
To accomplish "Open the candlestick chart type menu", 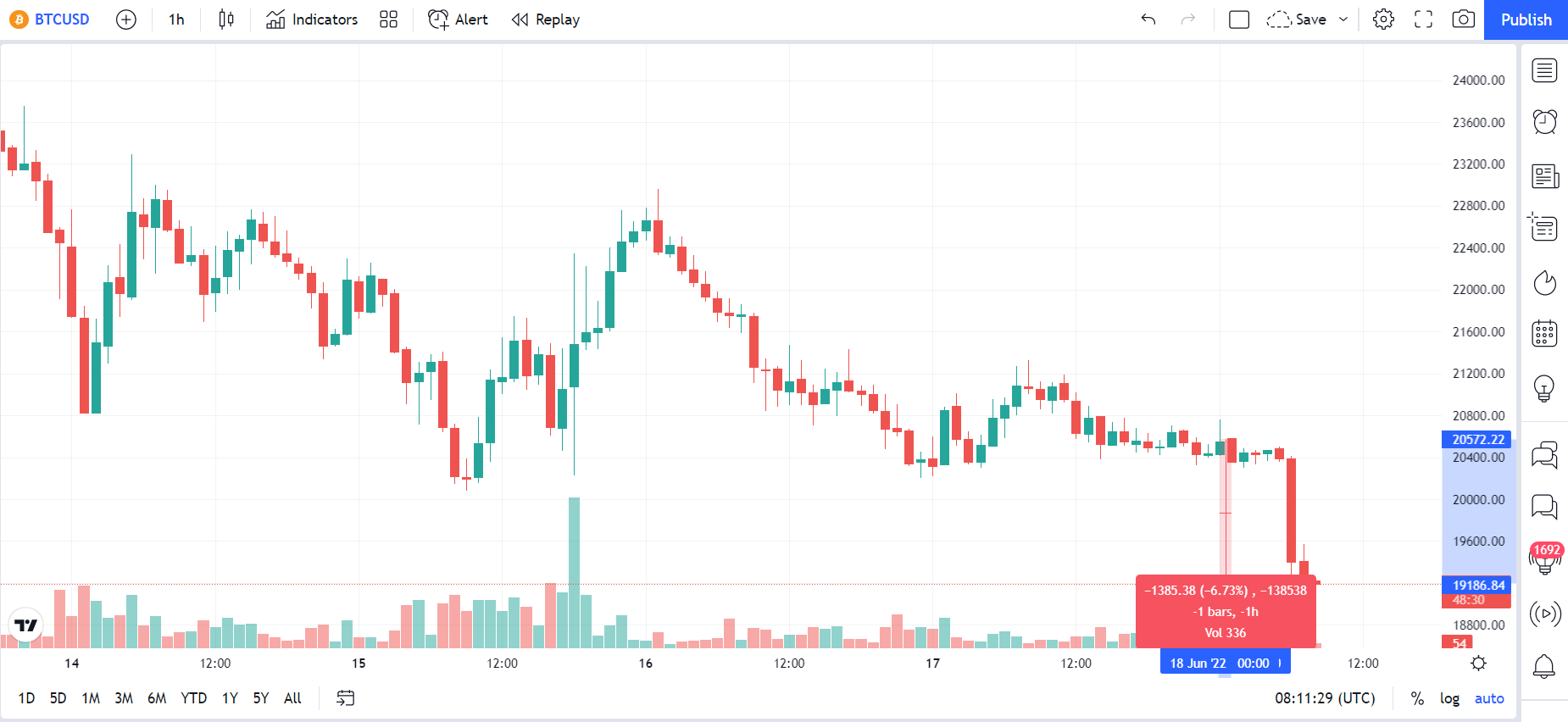I will pos(226,19).
